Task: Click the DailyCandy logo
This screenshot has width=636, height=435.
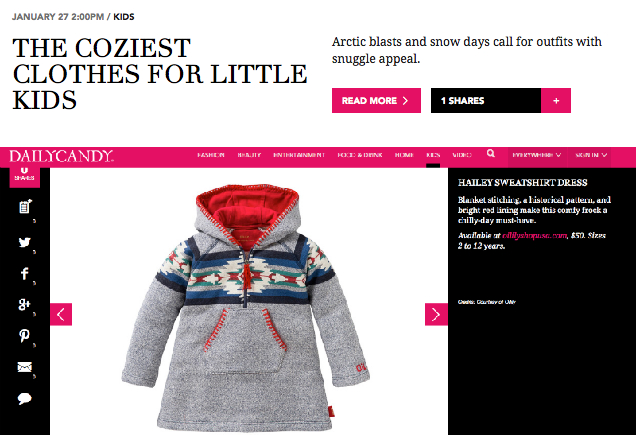Action: click(x=61, y=156)
